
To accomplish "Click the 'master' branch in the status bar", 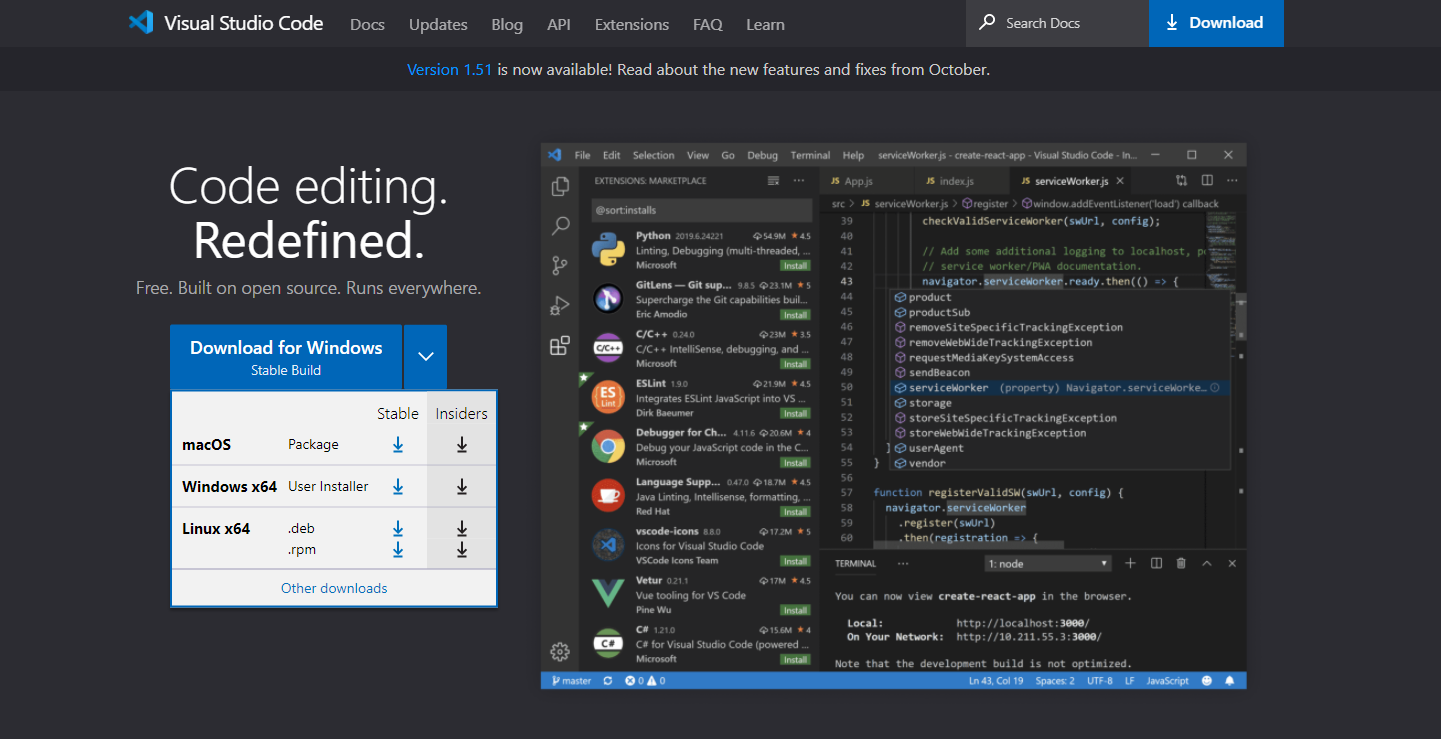I will coord(571,681).
